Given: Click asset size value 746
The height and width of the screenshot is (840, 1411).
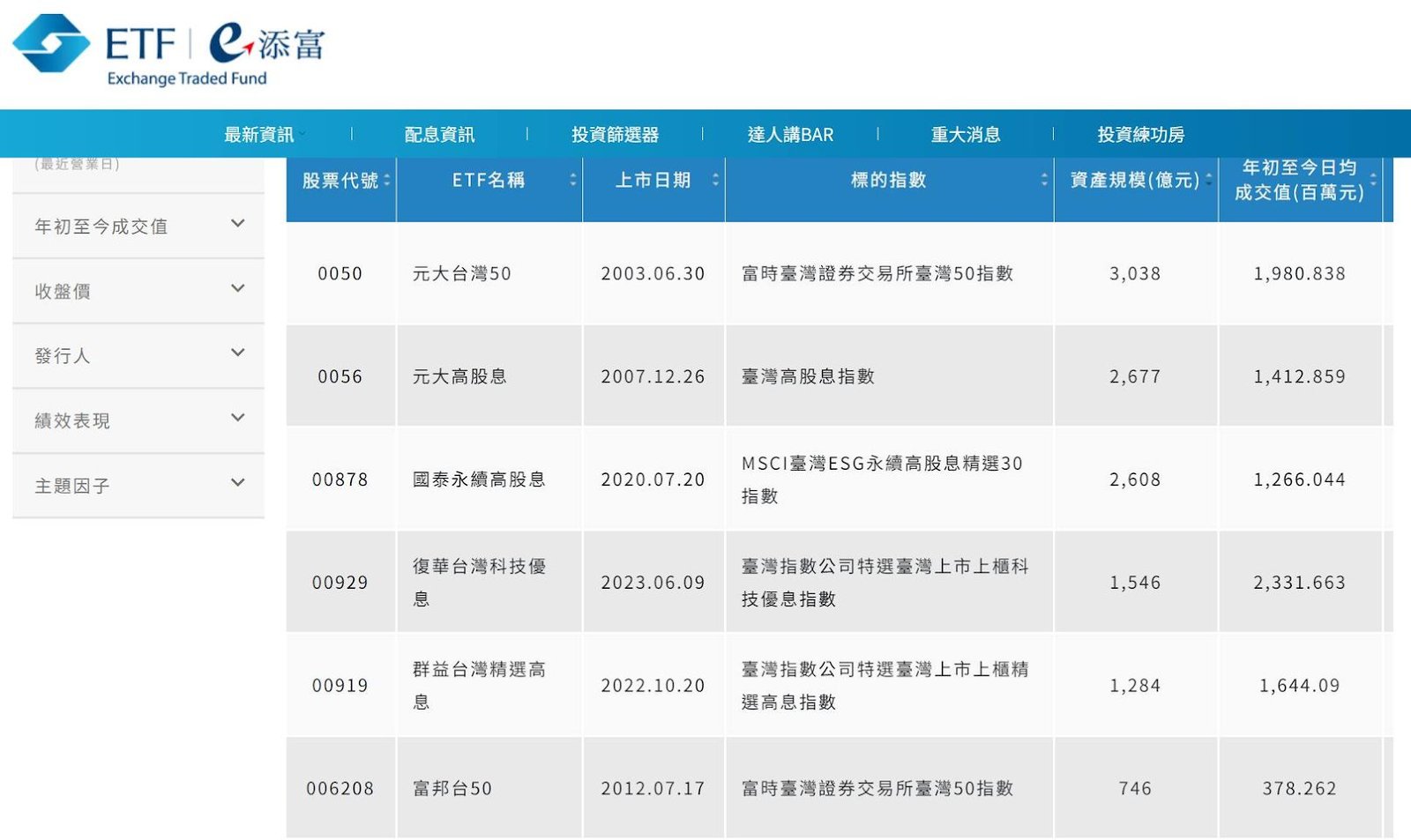Looking at the screenshot, I should point(1135,788).
